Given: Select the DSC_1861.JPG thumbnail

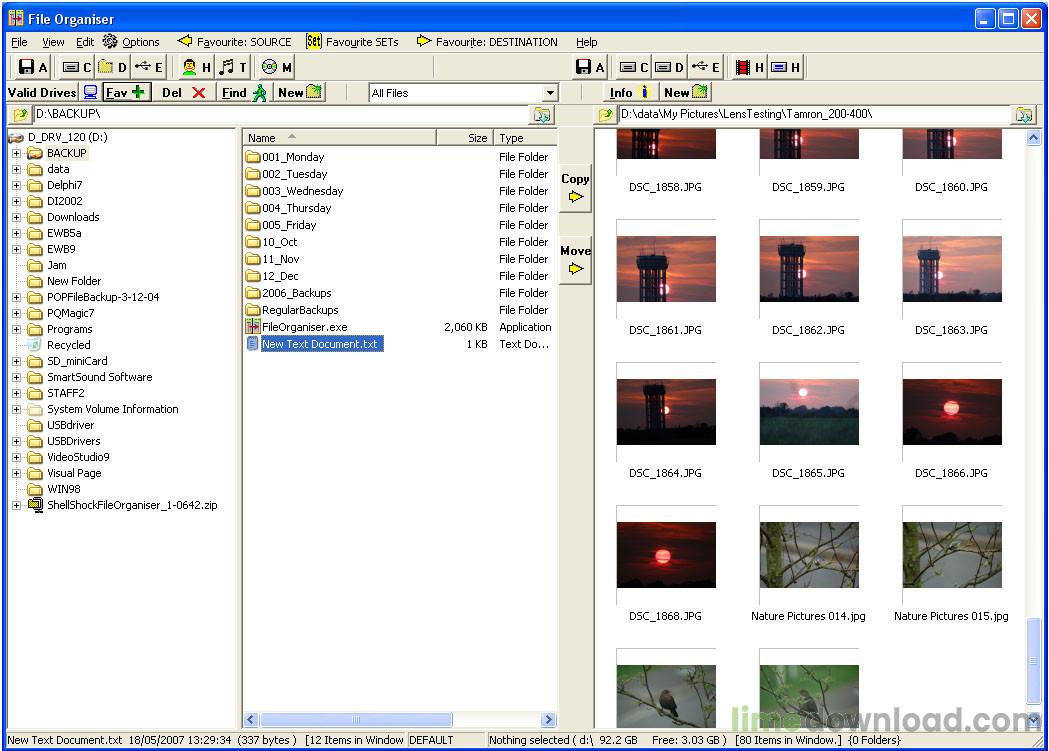Looking at the screenshot, I should tap(666, 267).
